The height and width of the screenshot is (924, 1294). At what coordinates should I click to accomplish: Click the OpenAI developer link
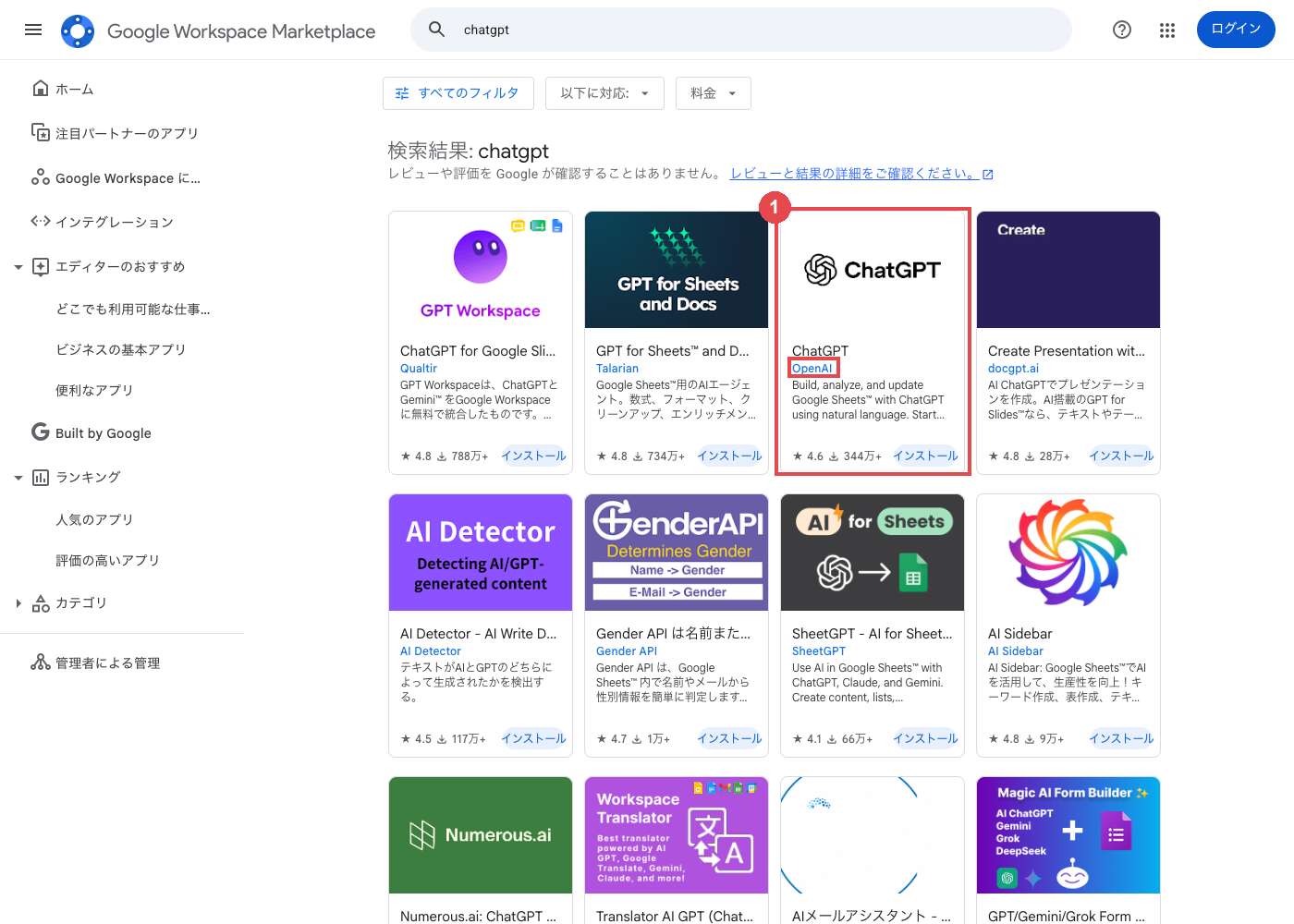pos(812,368)
